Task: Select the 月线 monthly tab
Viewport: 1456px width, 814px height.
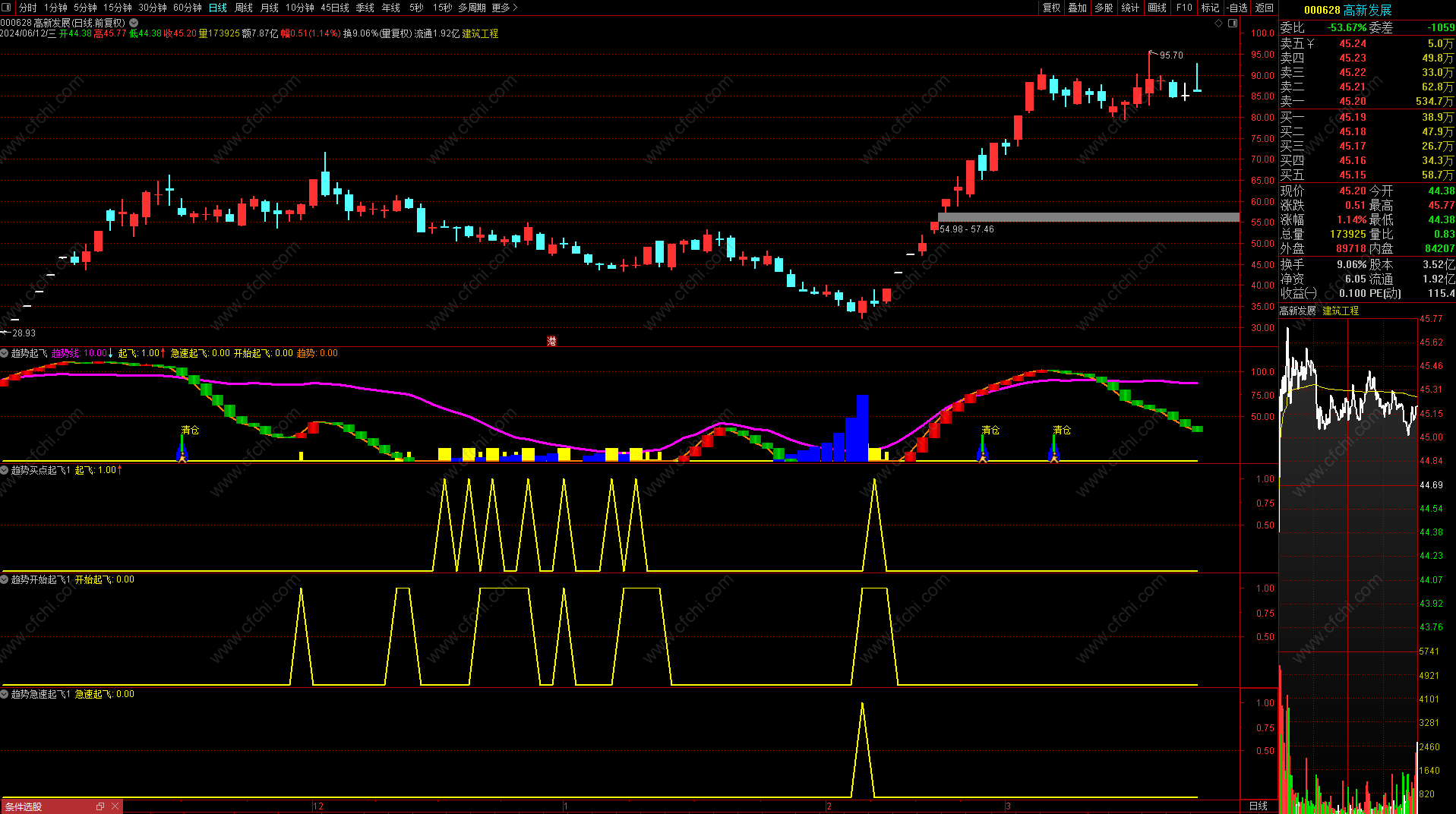Action: point(270,8)
